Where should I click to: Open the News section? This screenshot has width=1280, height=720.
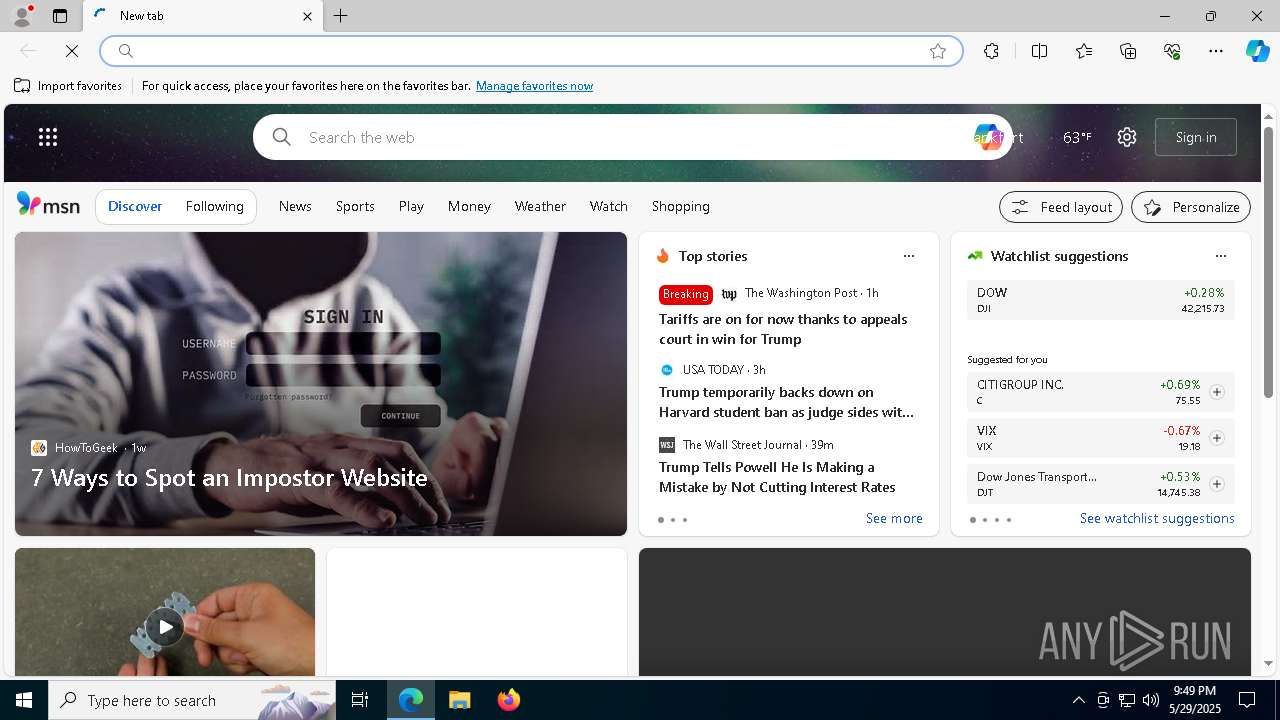tap(295, 206)
